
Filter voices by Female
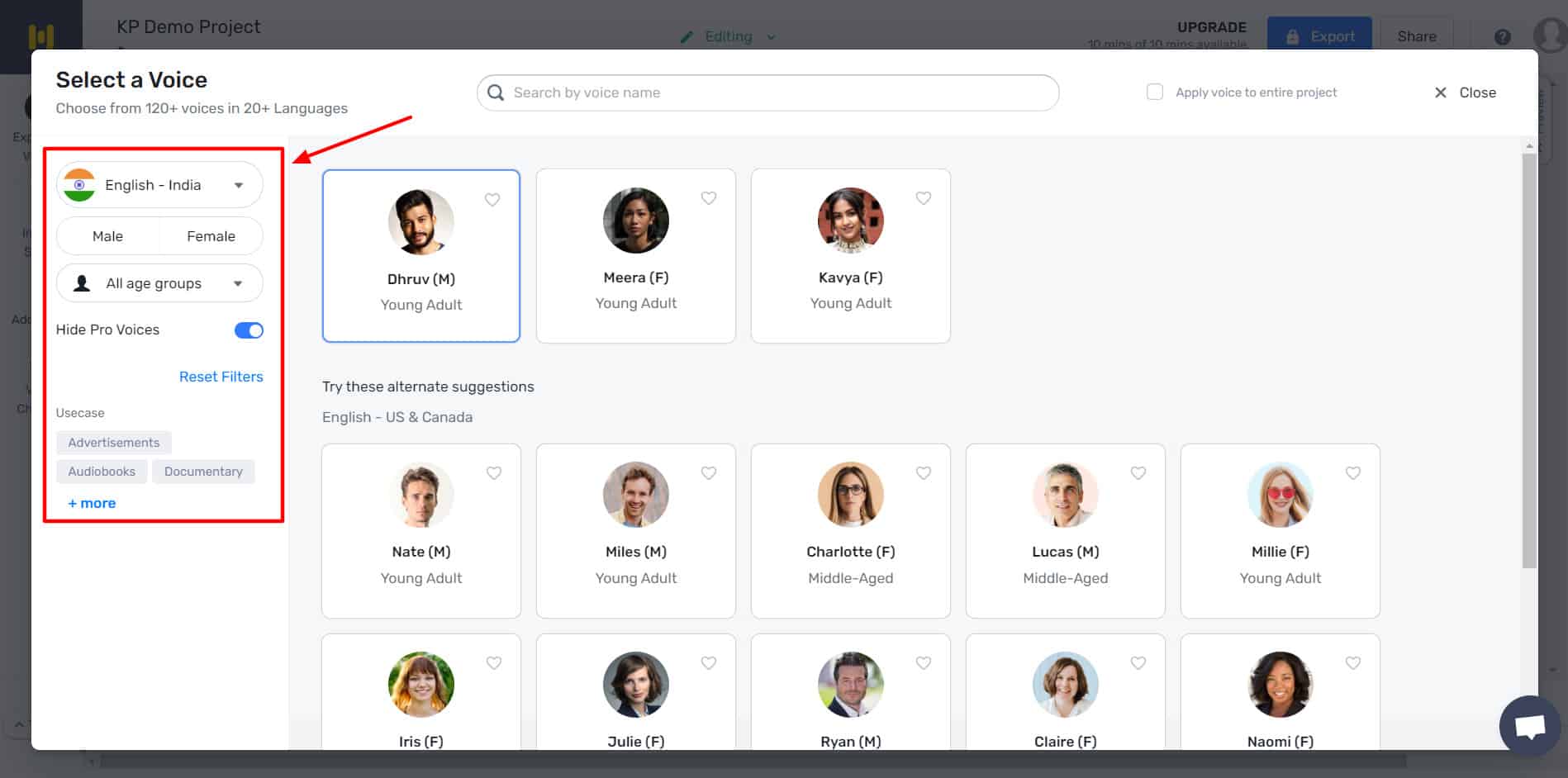pos(211,236)
